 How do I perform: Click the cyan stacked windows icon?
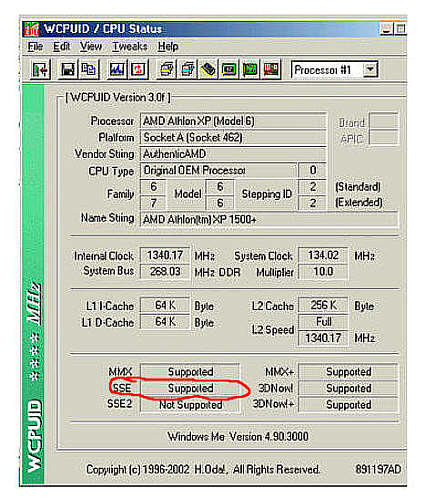coord(188,69)
